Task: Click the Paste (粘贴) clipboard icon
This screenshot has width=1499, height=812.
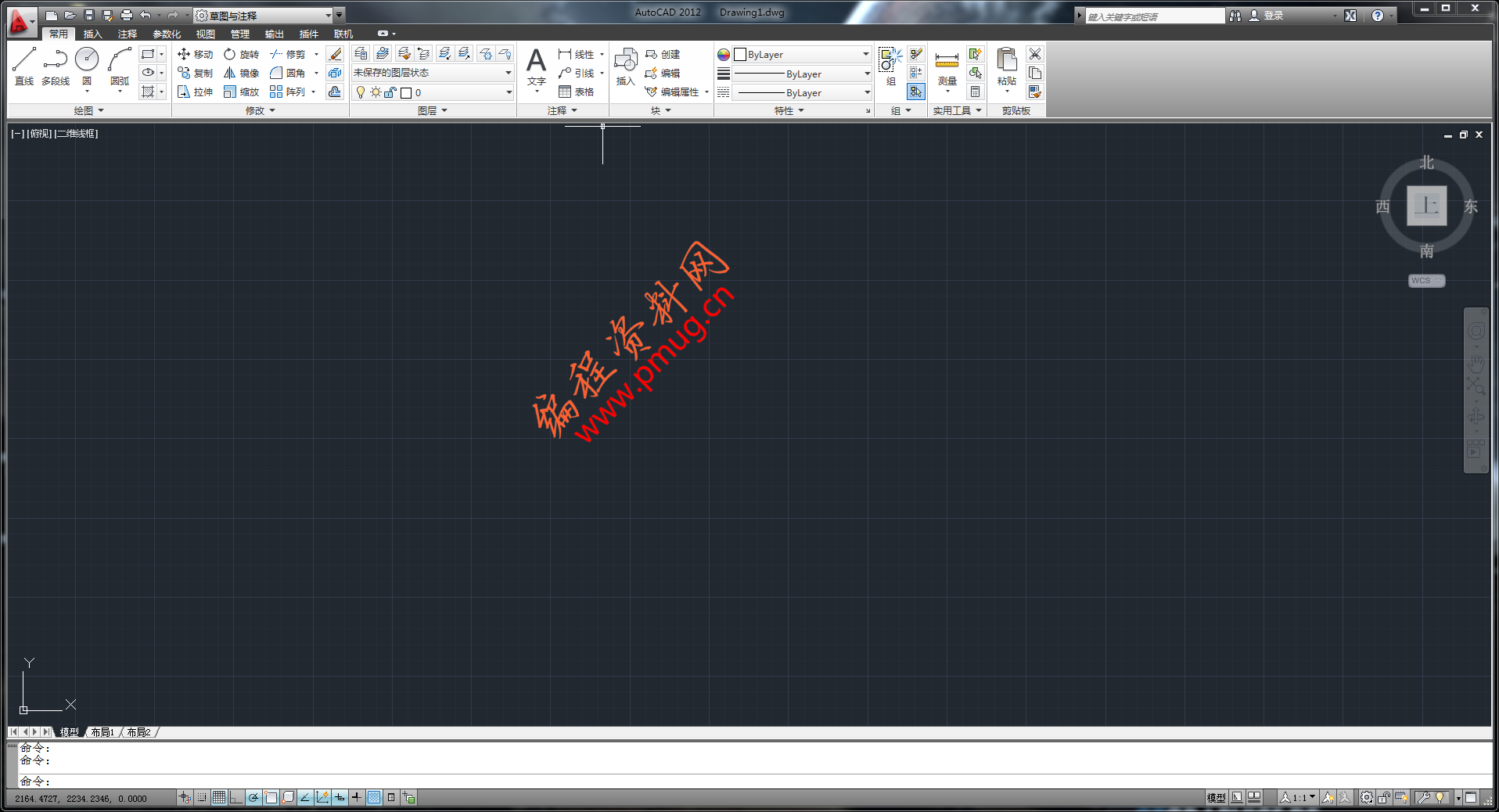Action: click(1007, 67)
